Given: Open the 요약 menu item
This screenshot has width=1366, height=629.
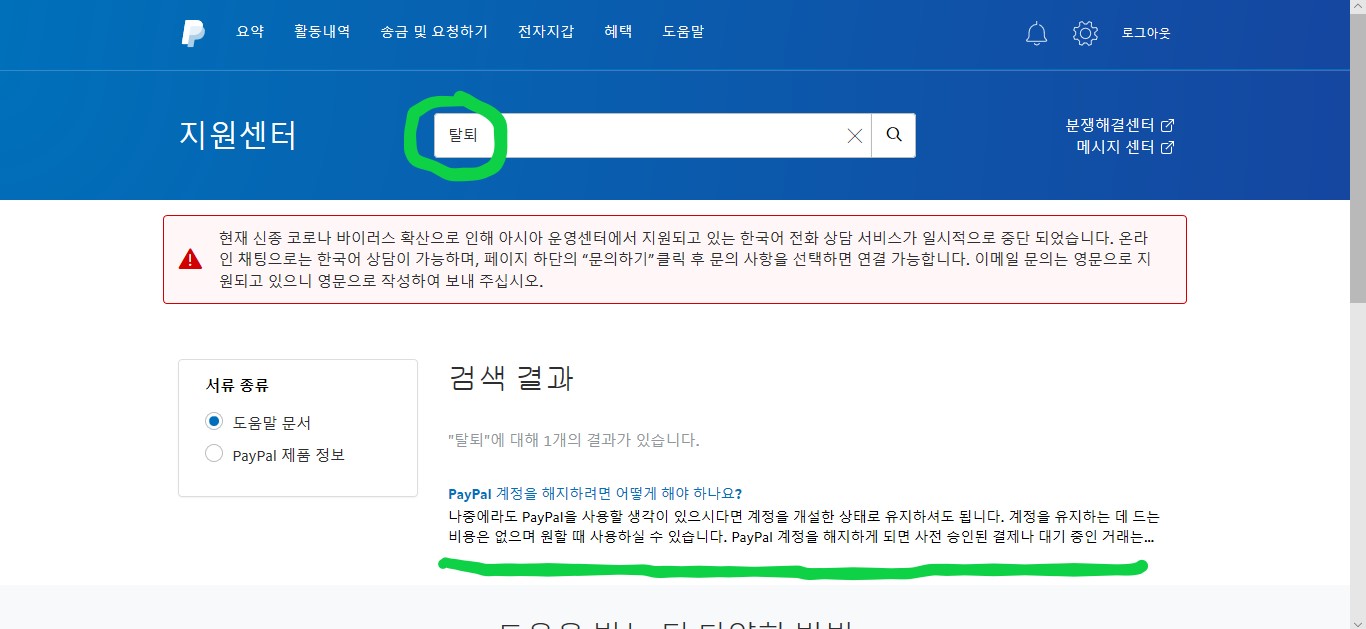Looking at the screenshot, I should 250,32.
